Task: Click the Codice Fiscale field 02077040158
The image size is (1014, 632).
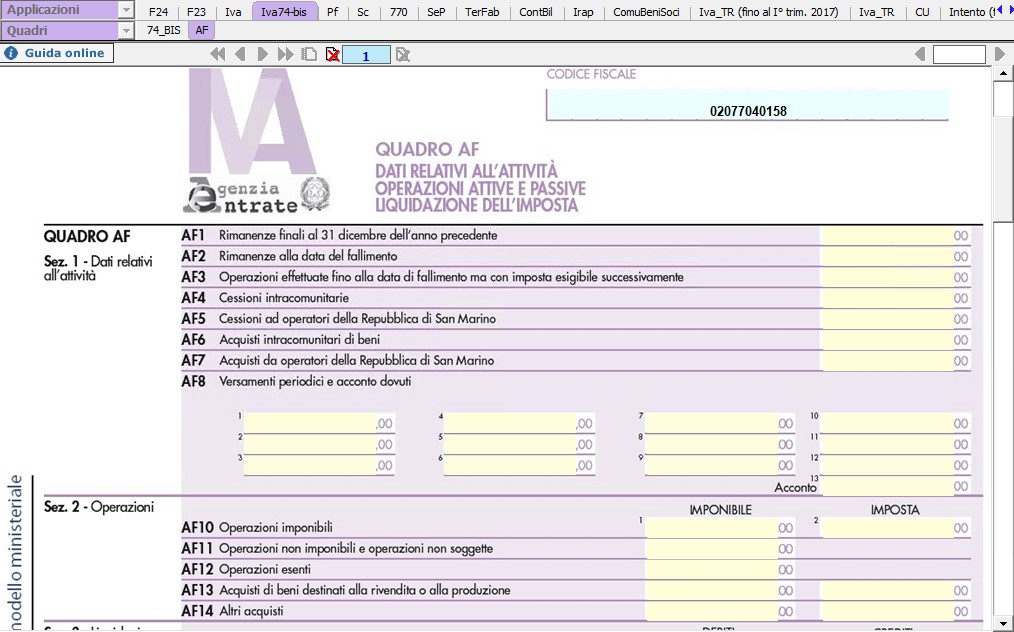Action: [748, 105]
